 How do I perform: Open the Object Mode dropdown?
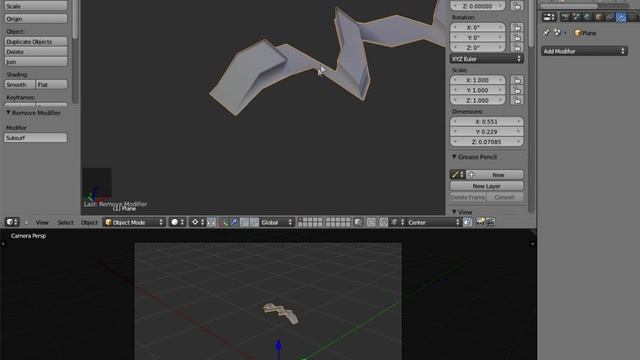[x=134, y=222]
